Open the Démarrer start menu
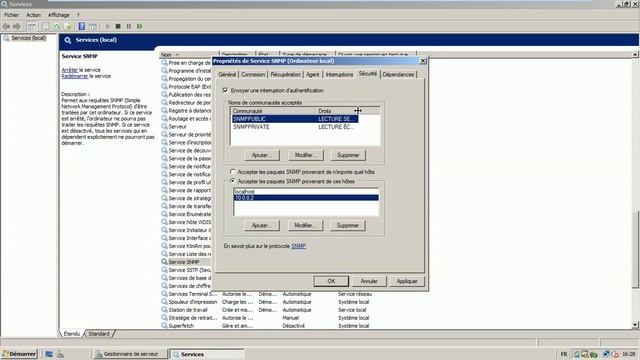This screenshot has height=360, width=640. click(19, 354)
